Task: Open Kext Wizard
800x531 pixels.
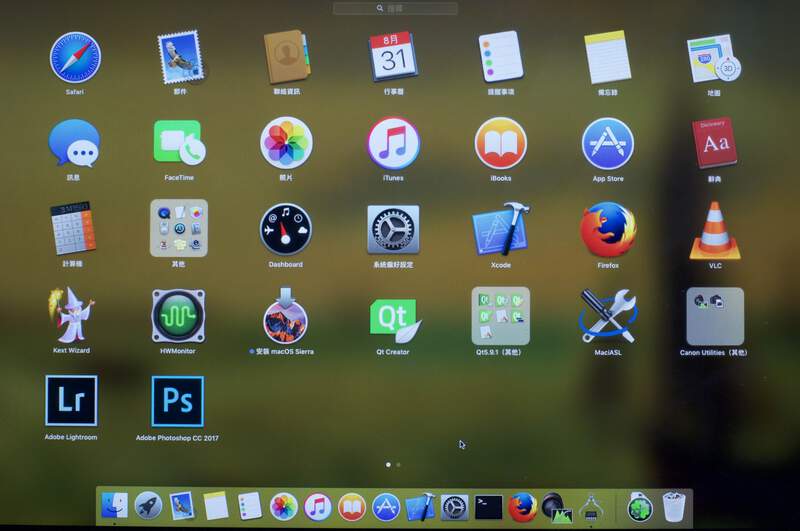Action: point(71,315)
